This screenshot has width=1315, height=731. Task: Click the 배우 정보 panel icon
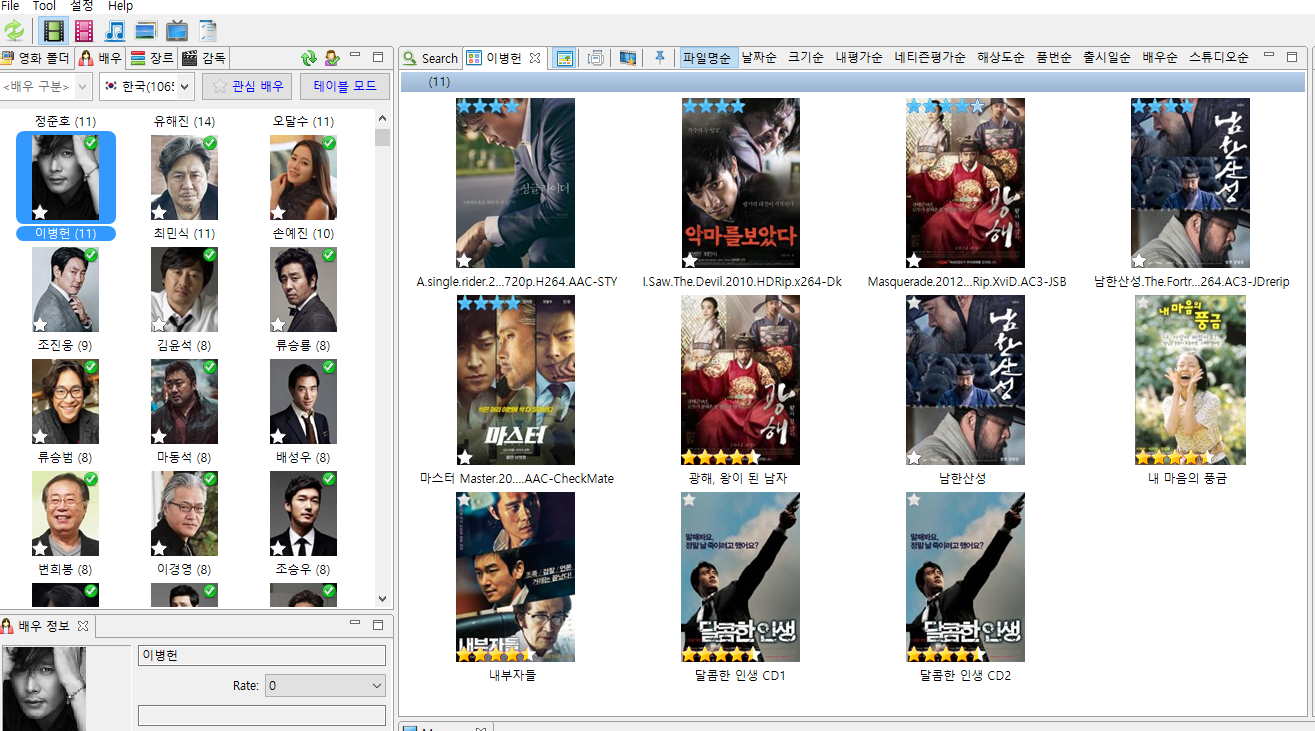9,626
